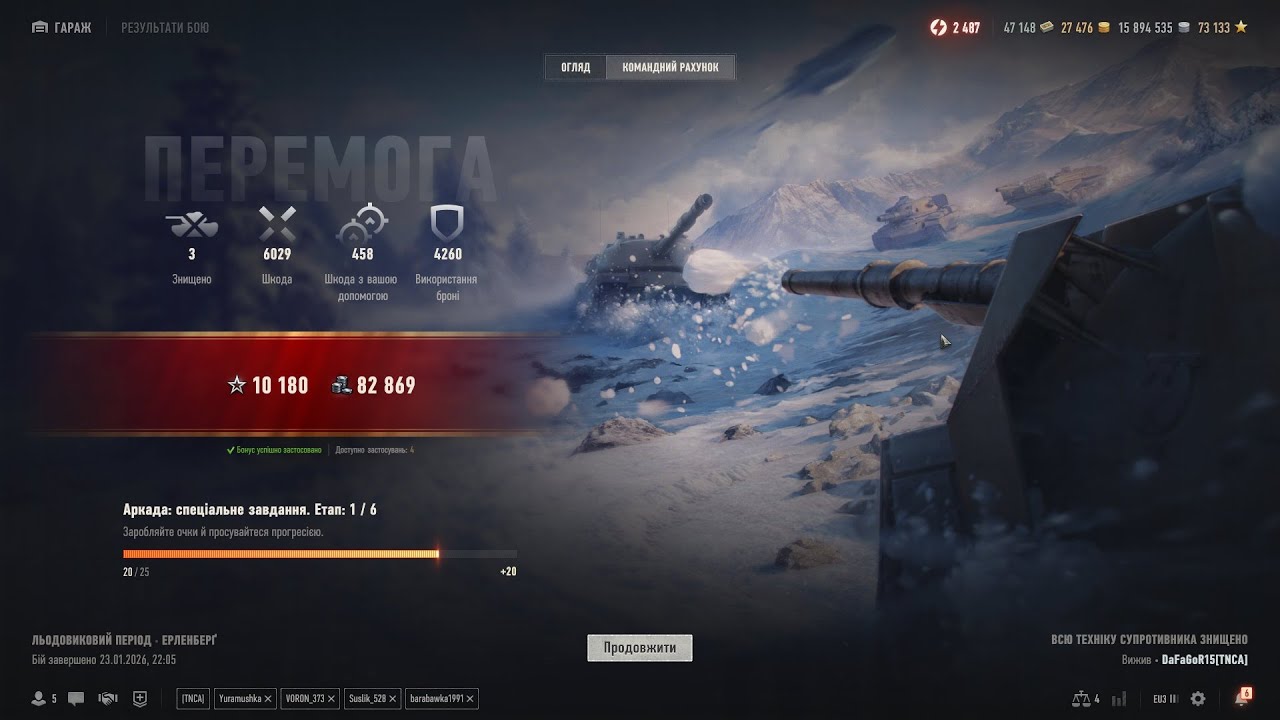The image size is (1280, 720).
Task: Switch to Командний рахунок tab
Action: pos(670,67)
